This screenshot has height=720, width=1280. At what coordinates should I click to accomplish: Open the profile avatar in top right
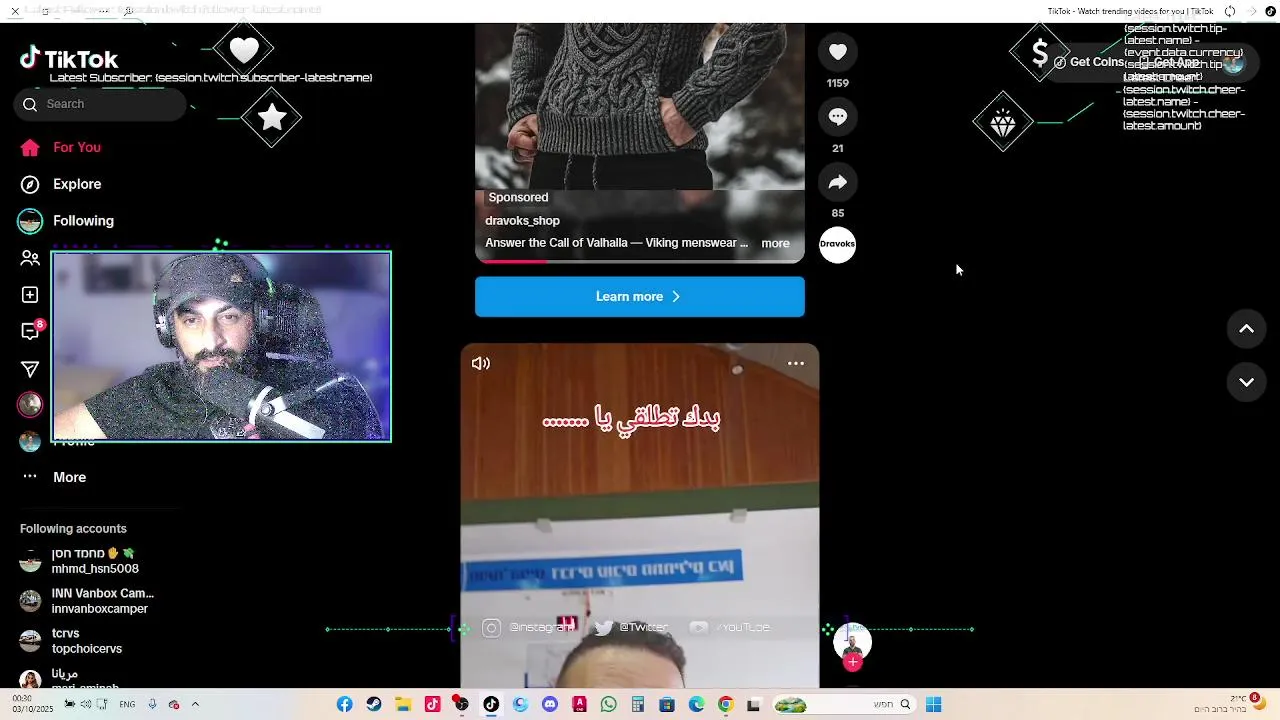tap(1233, 62)
